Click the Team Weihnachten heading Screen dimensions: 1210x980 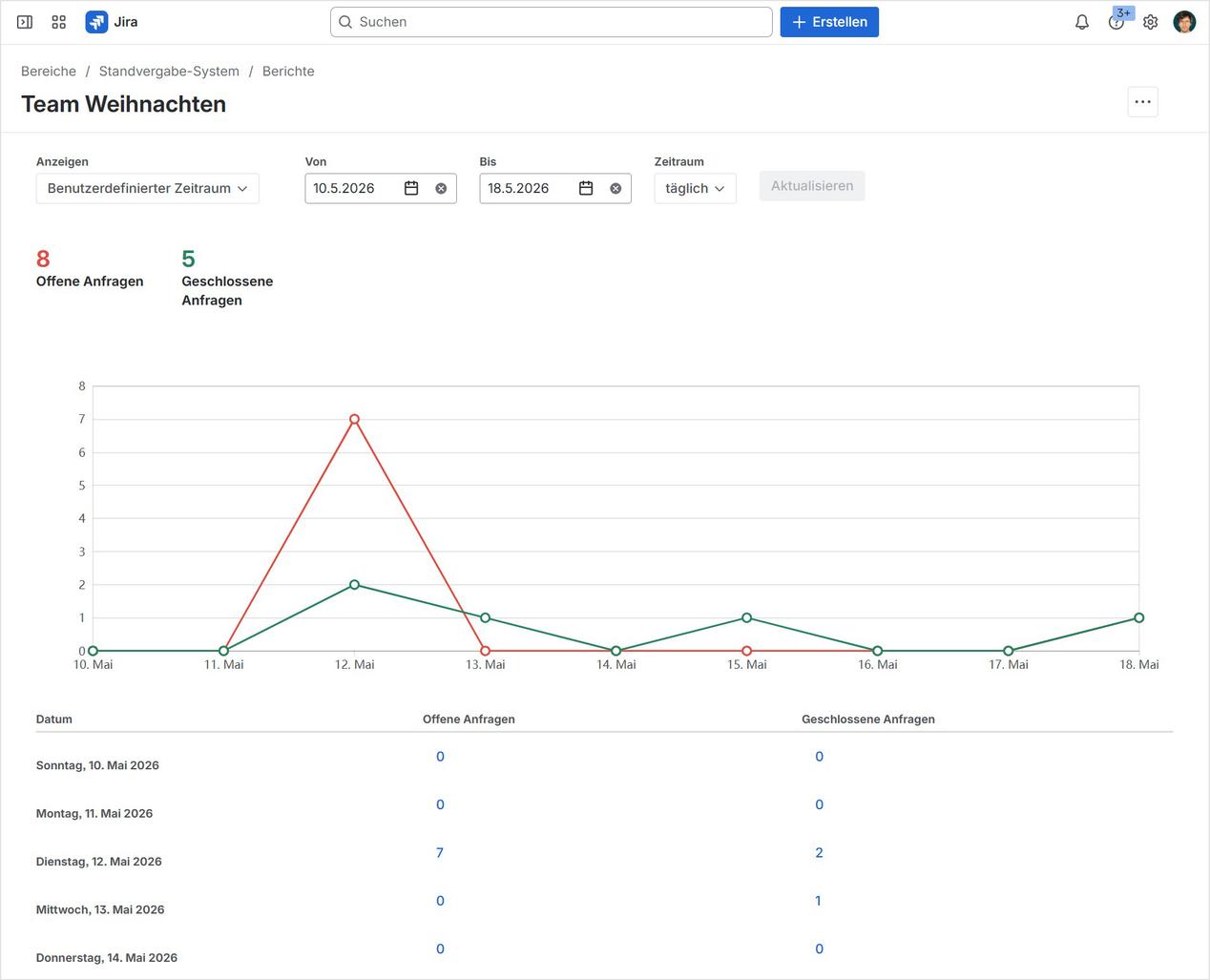123,104
